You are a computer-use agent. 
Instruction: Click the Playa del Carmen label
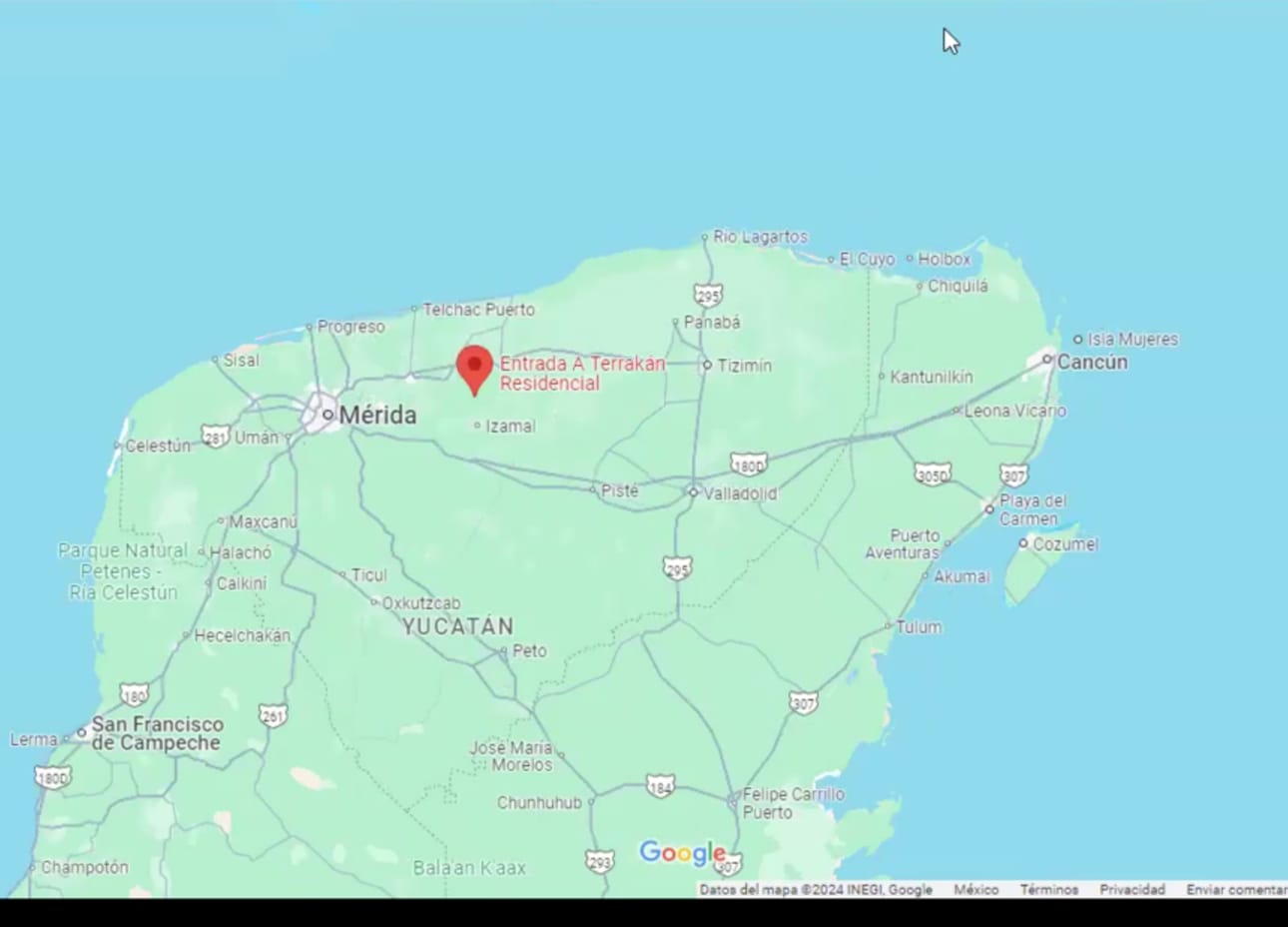coord(1032,509)
